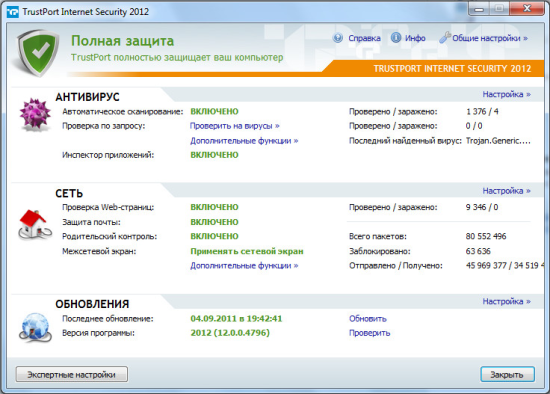Click the Межсетевой экран label
Viewport: 550px width, 394px height.
(99, 251)
